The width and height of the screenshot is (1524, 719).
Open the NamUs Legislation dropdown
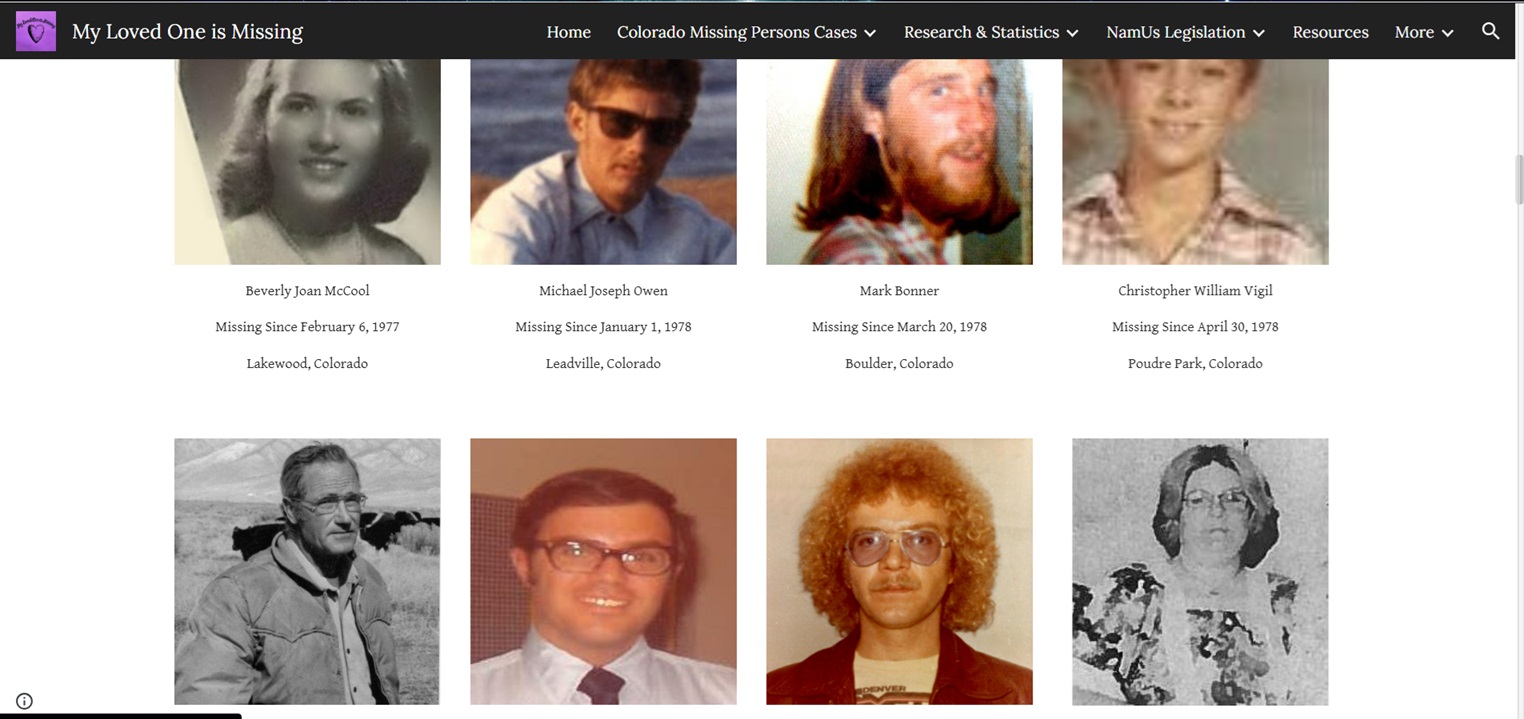(1185, 32)
